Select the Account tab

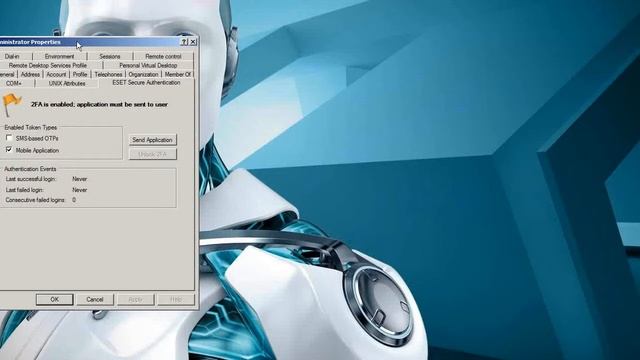(x=56, y=74)
